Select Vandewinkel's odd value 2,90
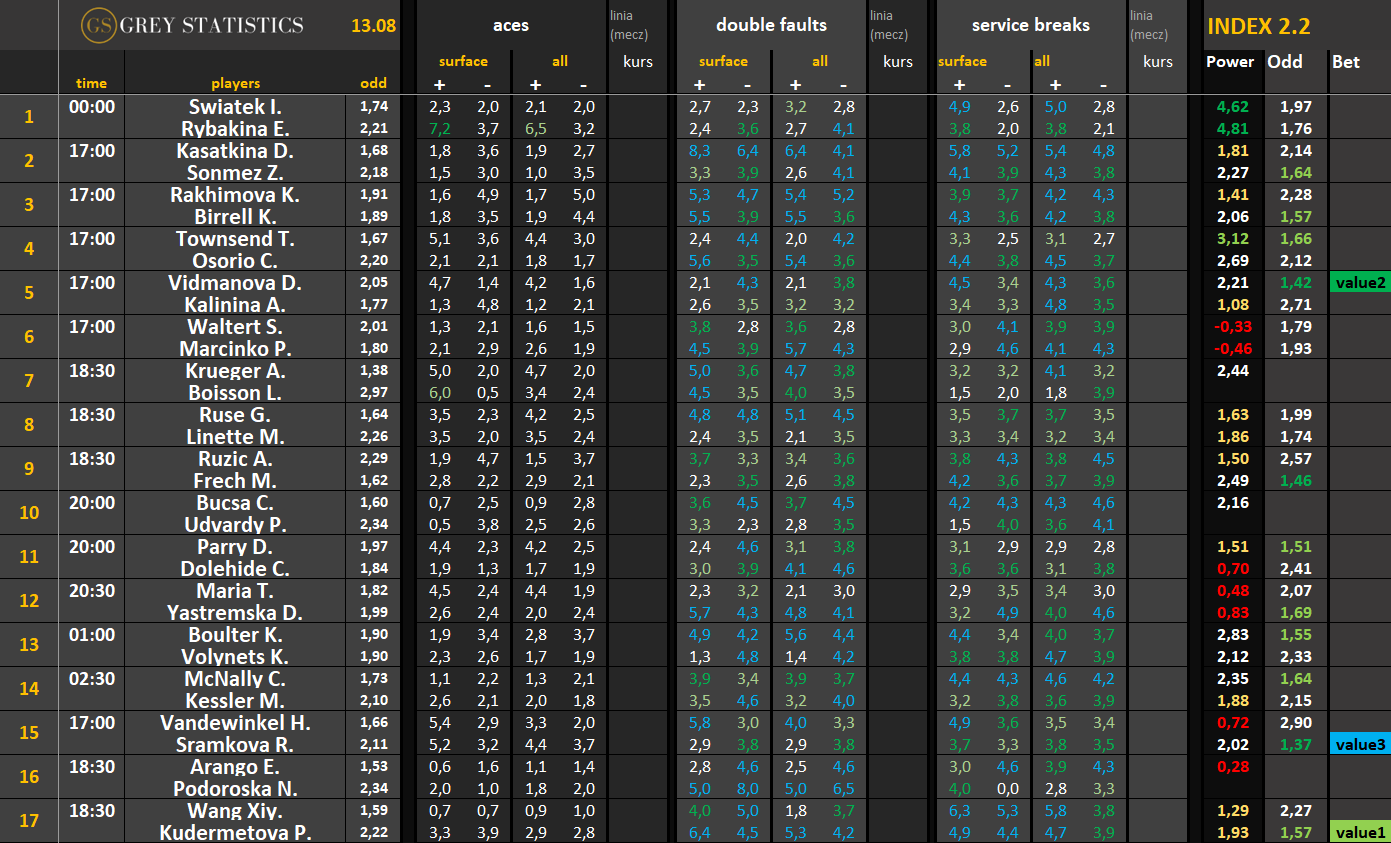The image size is (1391, 843). tap(1296, 722)
